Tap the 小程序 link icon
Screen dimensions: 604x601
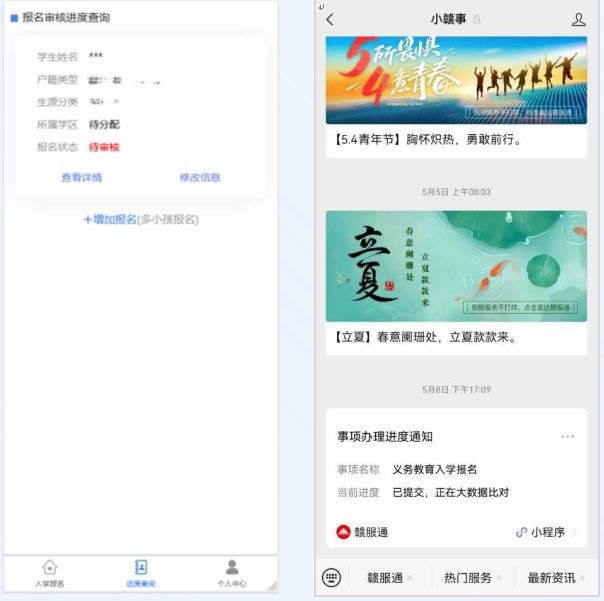(521, 532)
